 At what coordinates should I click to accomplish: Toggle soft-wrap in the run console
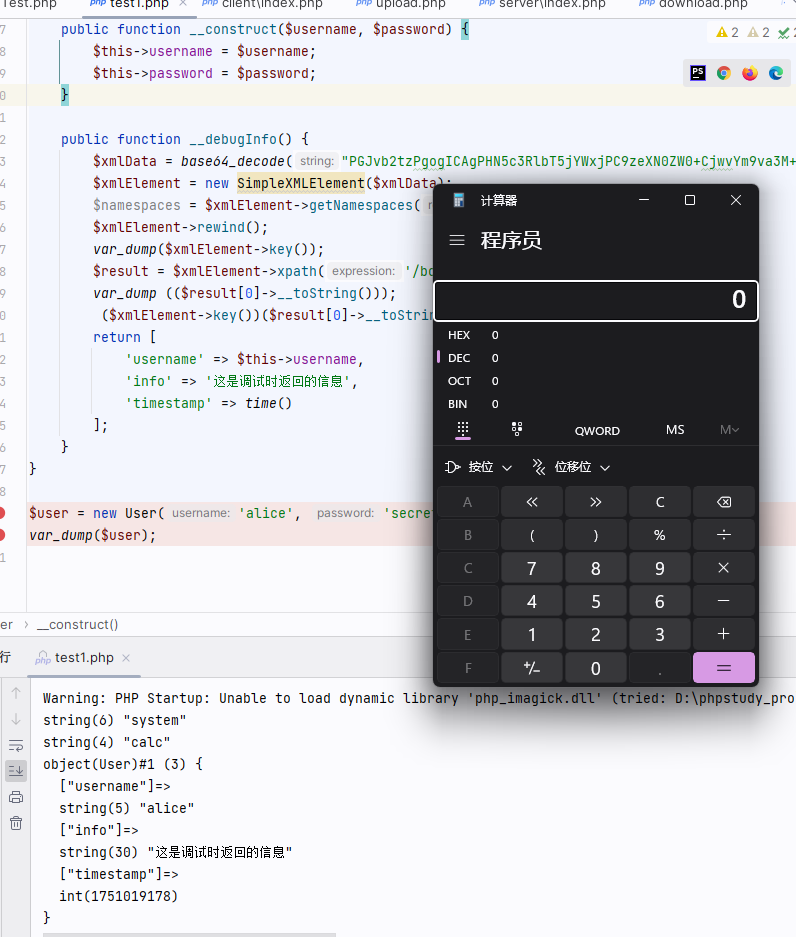pyautogui.click(x=16, y=745)
